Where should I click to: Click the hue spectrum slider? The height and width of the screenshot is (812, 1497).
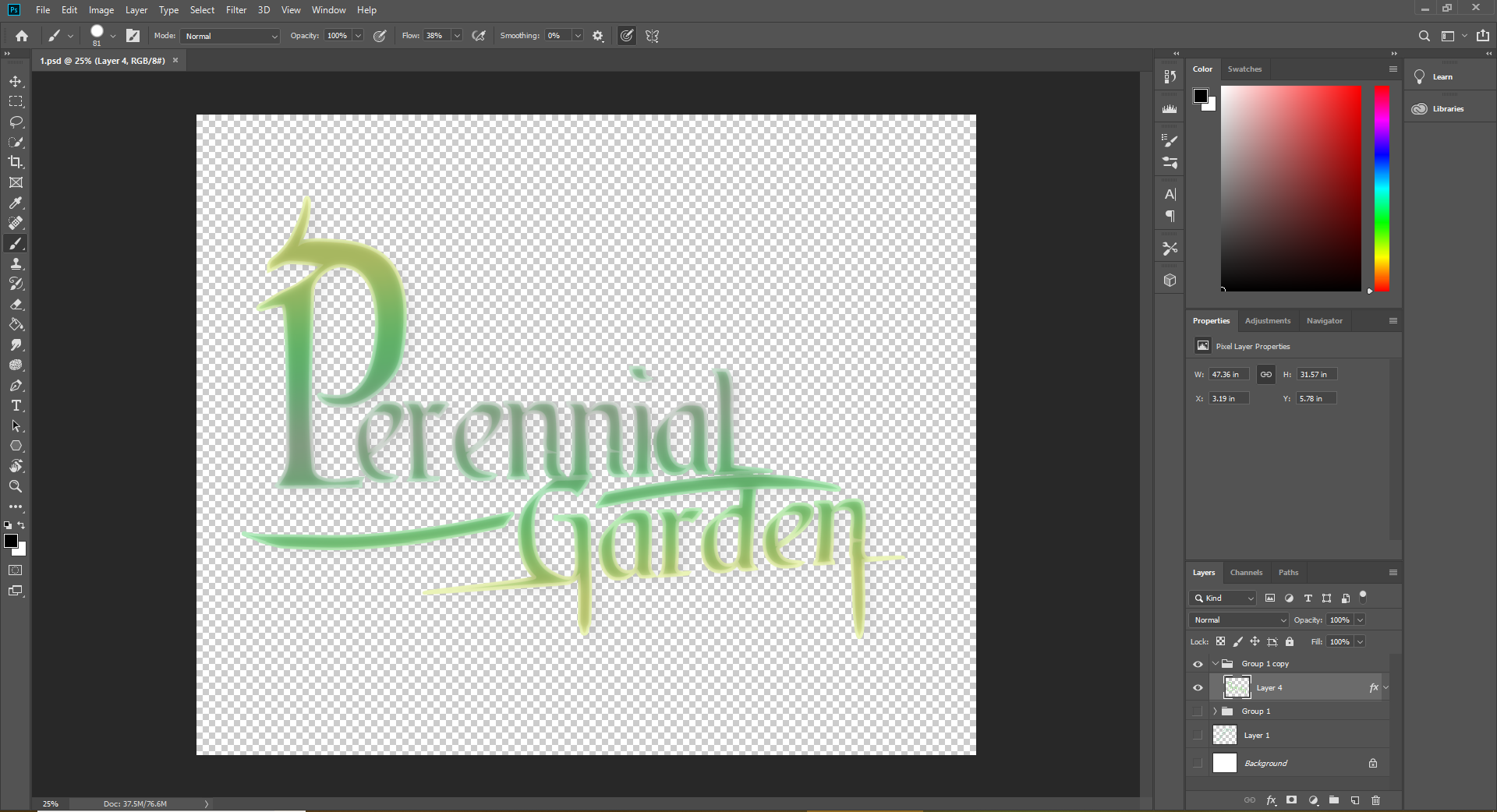[1382, 188]
